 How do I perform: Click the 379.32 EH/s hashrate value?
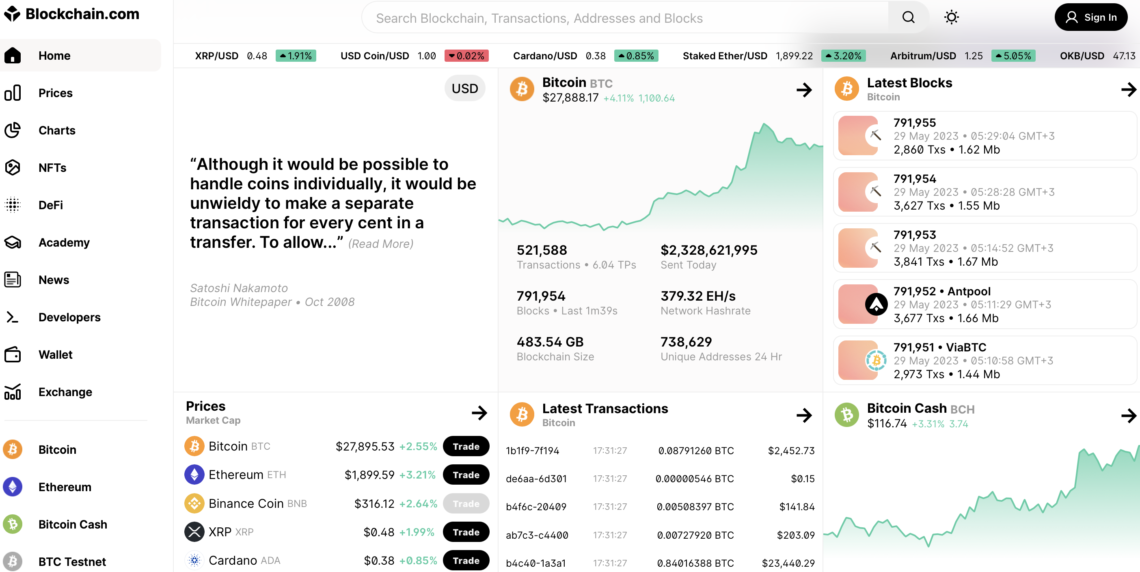698,297
